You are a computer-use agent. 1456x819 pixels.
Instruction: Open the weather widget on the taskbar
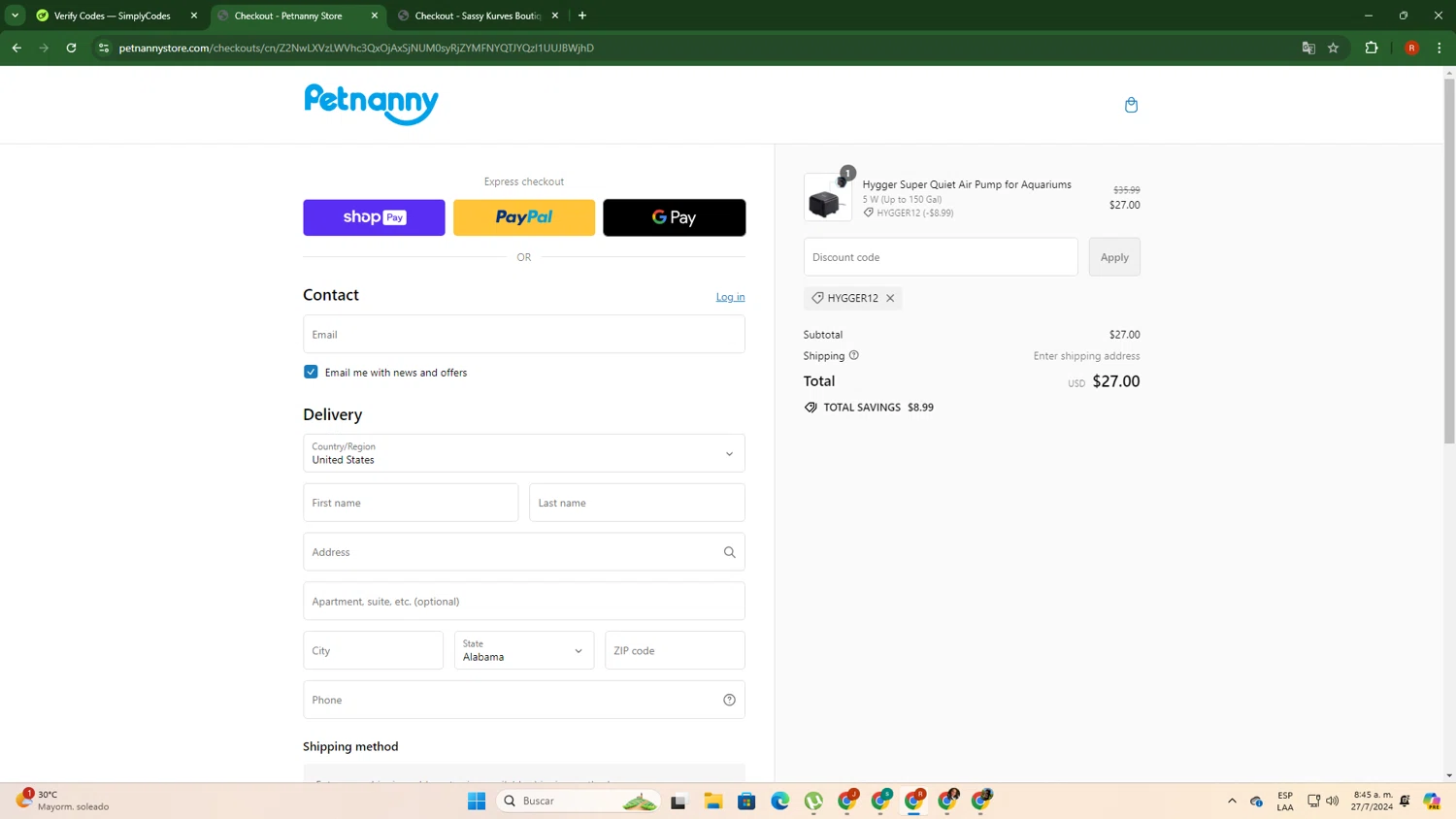tap(63, 801)
